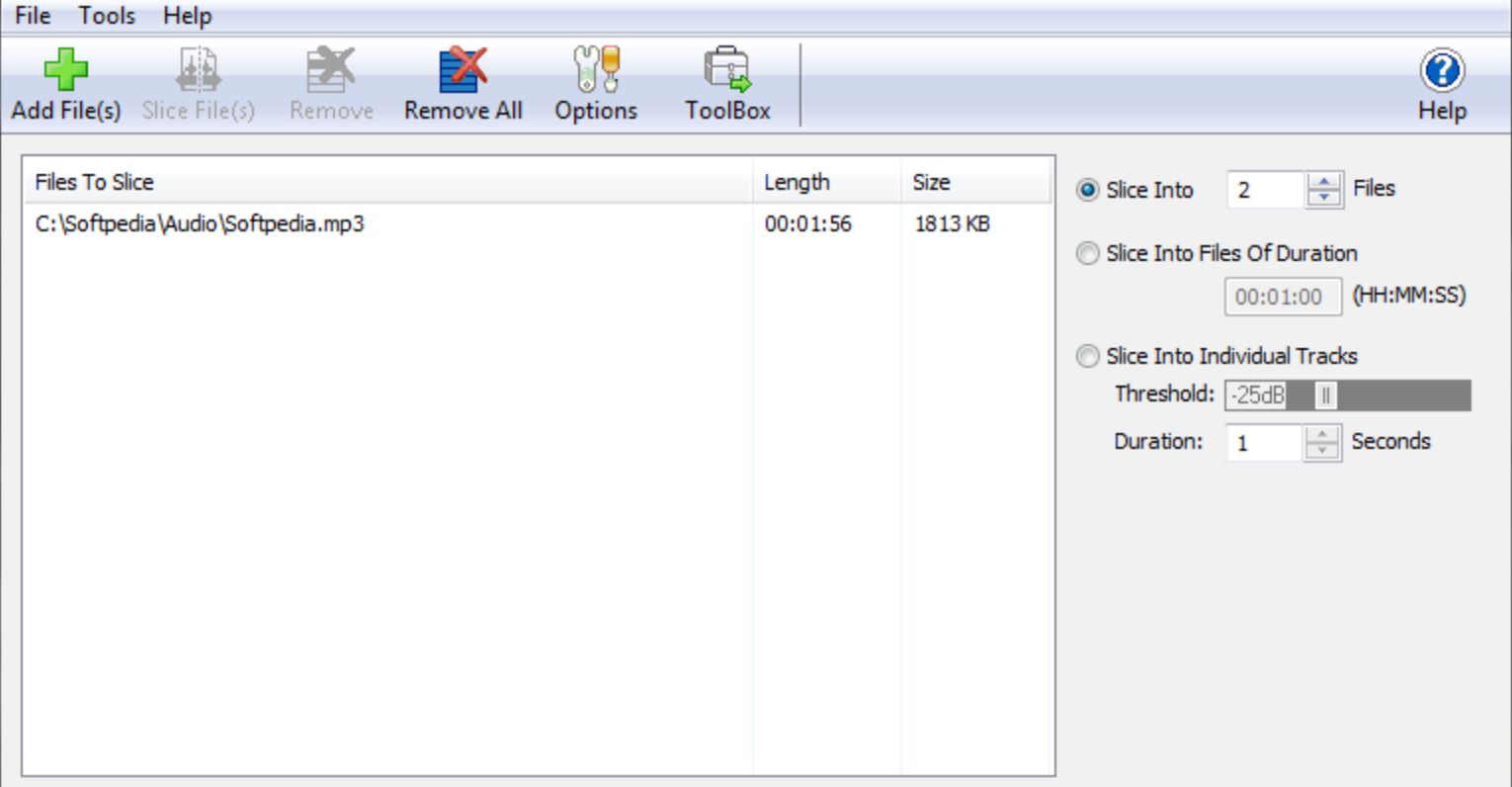
Task: Click the green plus Add File(s) icon
Action: click(65, 71)
